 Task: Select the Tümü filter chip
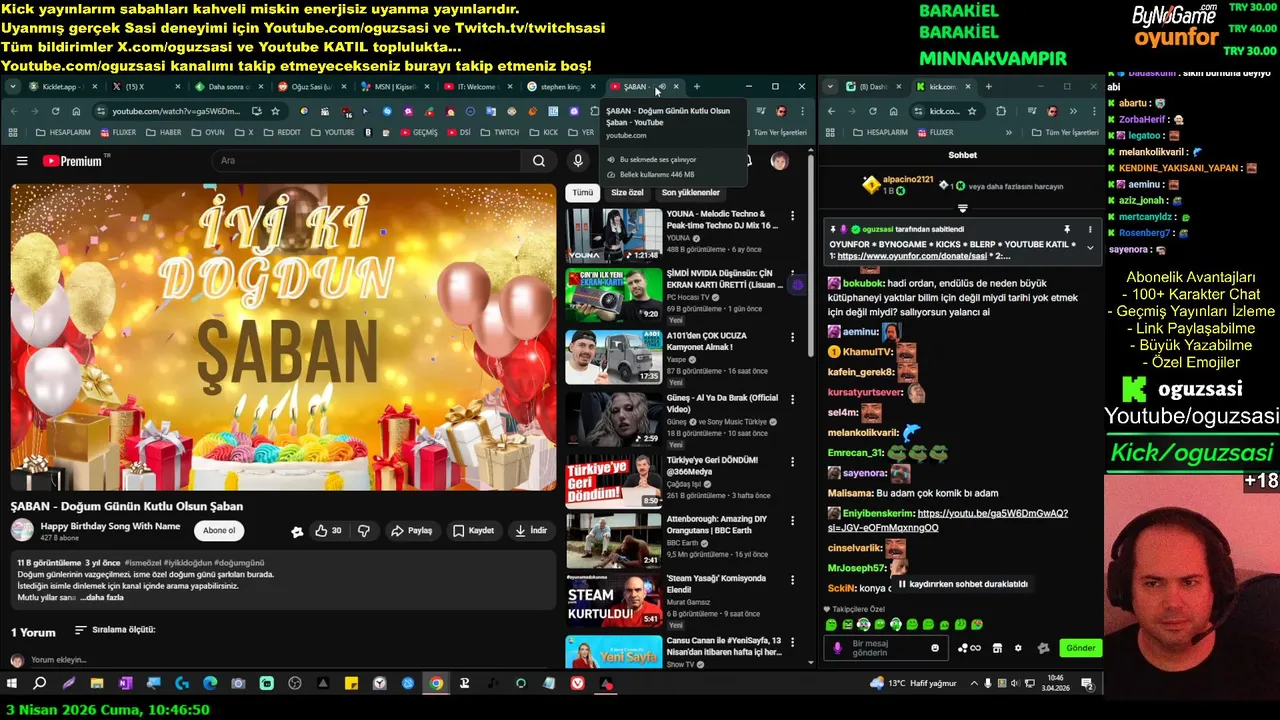pos(582,193)
